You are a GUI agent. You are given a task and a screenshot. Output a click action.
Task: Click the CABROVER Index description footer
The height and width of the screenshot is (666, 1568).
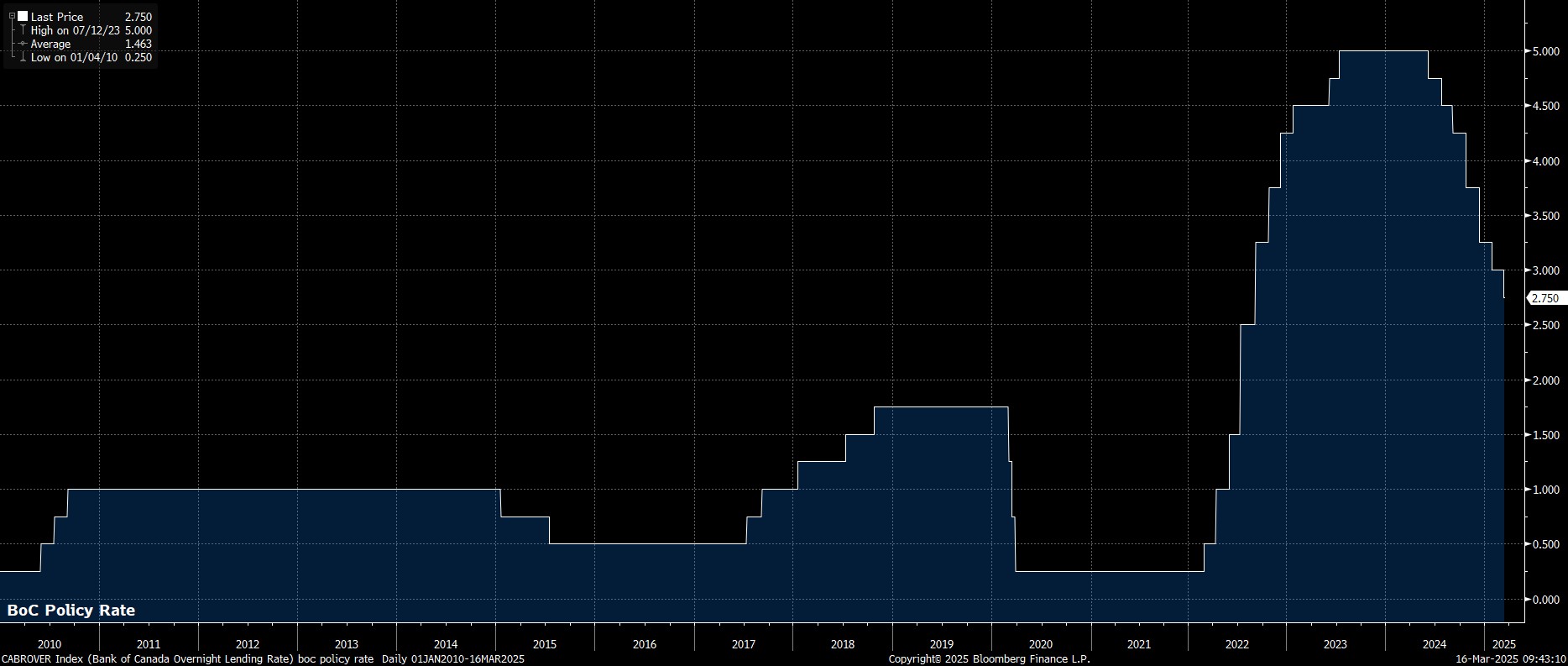(263, 659)
